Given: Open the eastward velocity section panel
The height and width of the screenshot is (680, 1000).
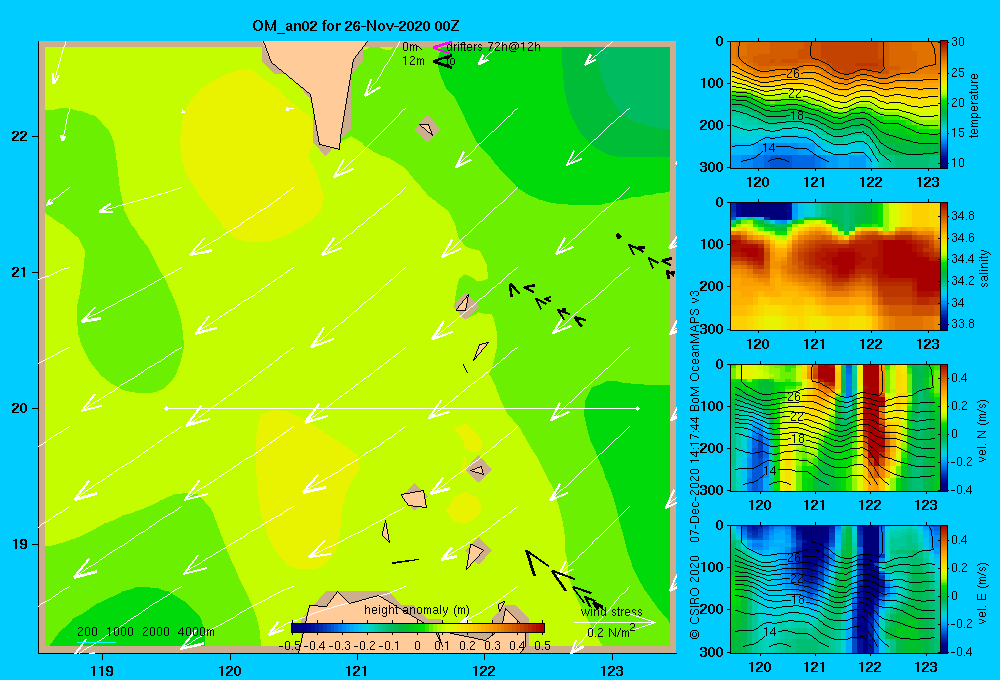Looking at the screenshot, I should (834, 589).
